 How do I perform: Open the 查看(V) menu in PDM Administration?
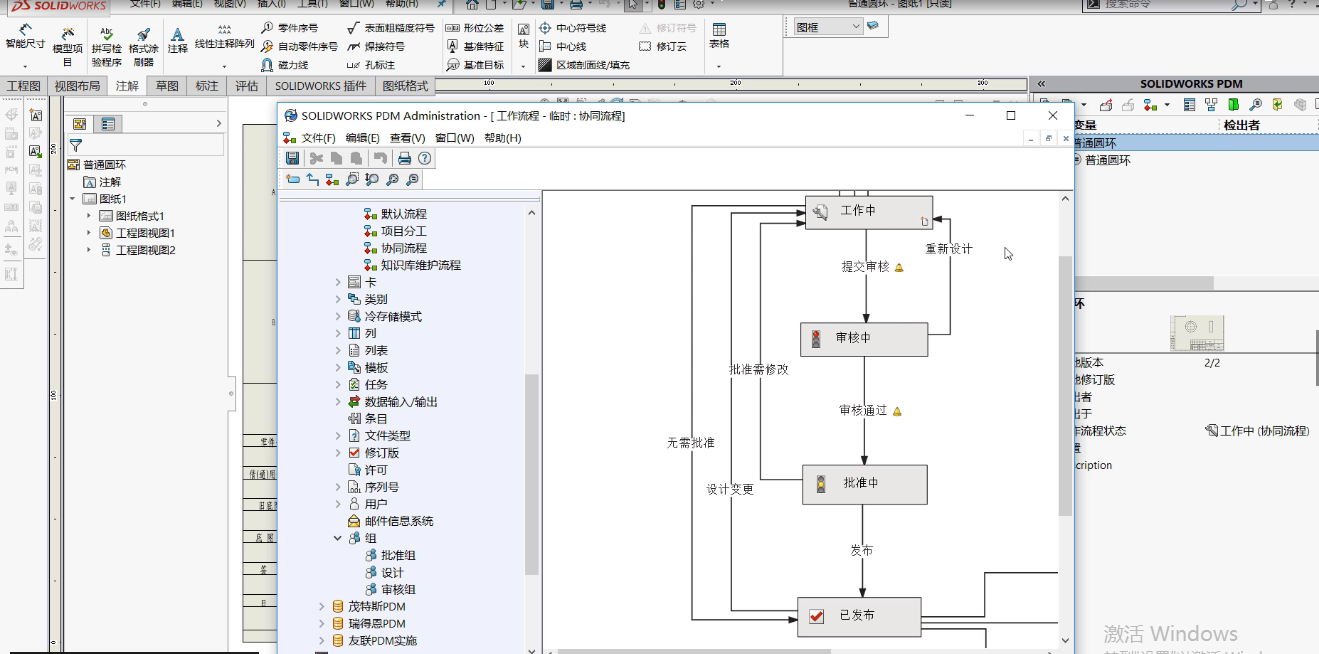407,138
